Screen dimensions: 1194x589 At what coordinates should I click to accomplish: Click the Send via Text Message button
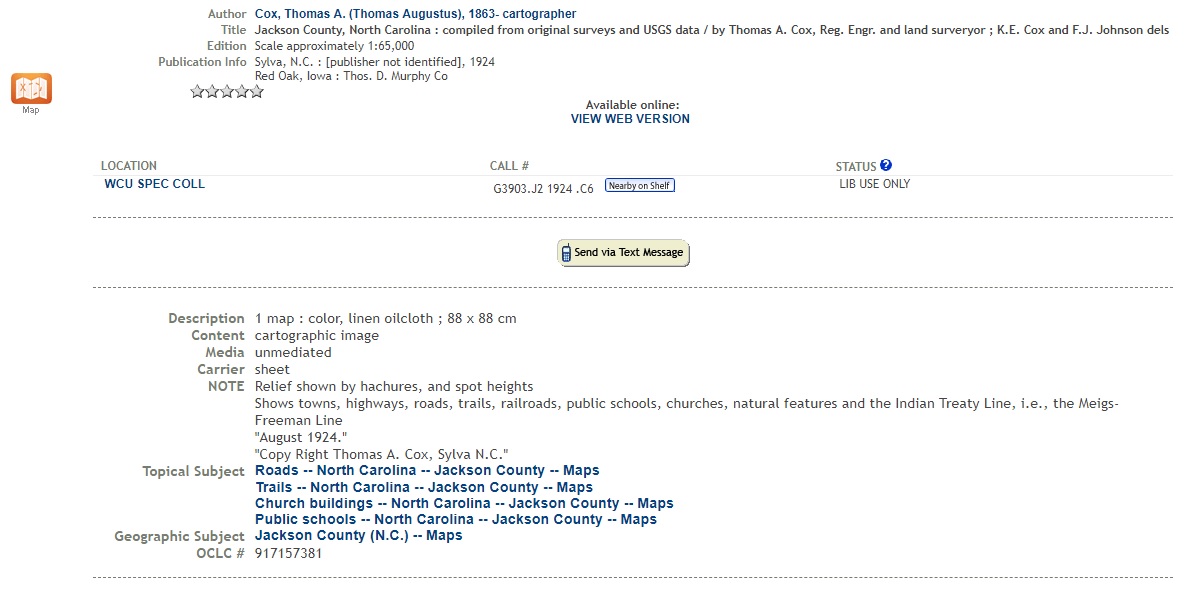point(623,253)
